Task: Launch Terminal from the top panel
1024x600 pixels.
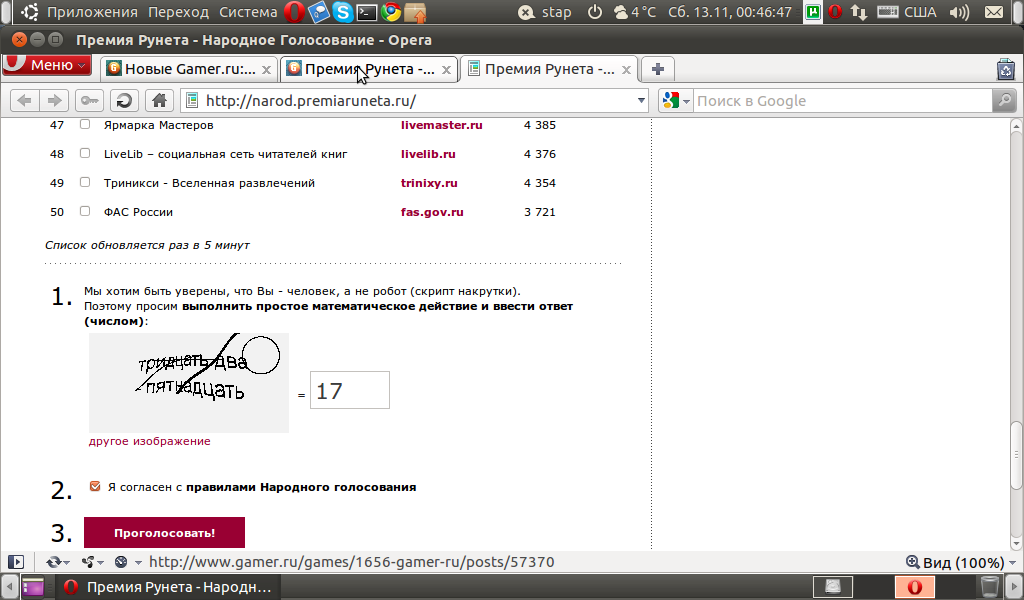Action: [x=366, y=12]
